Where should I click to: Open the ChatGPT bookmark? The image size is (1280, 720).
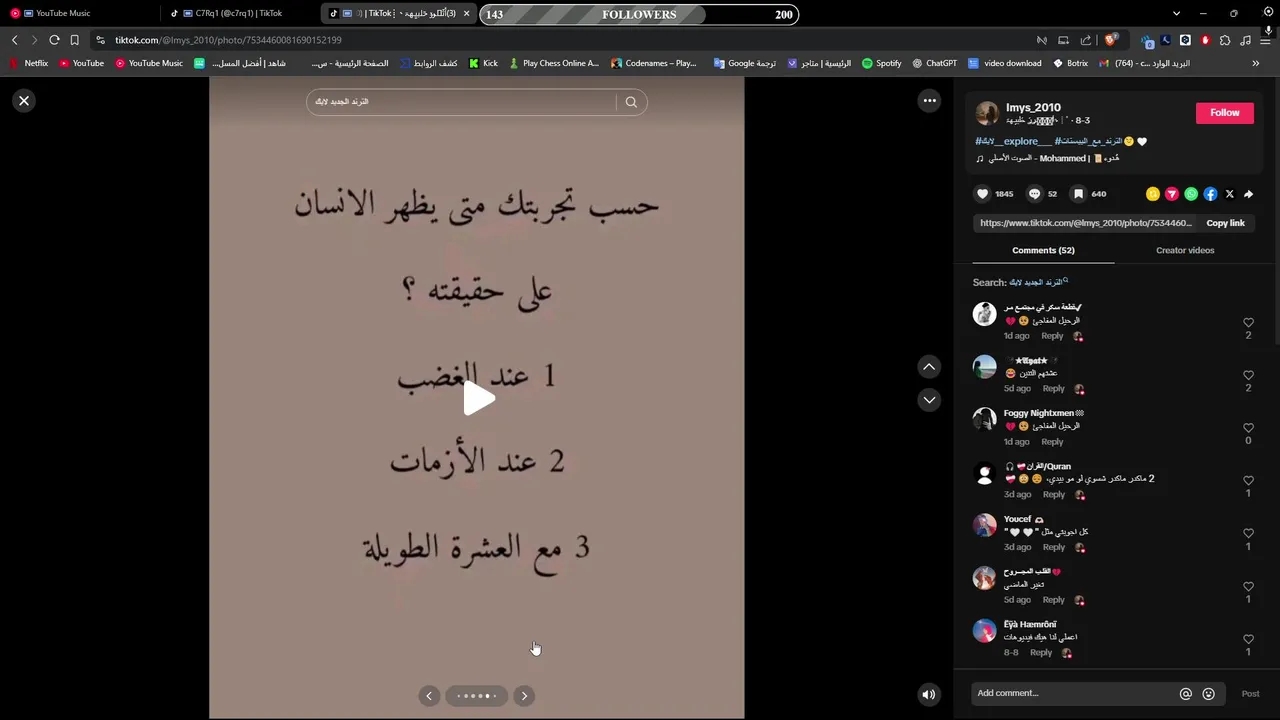pyautogui.click(x=934, y=63)
